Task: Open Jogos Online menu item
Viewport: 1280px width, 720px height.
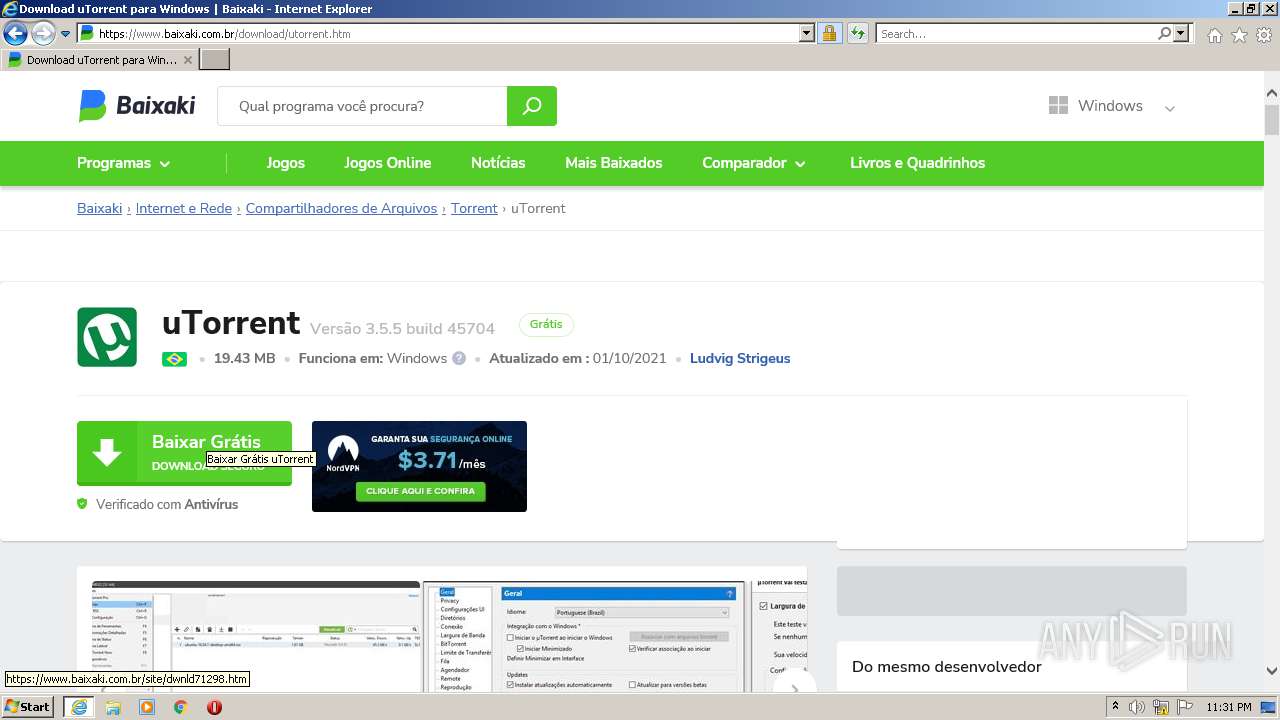Action: (x=388, y=163)
